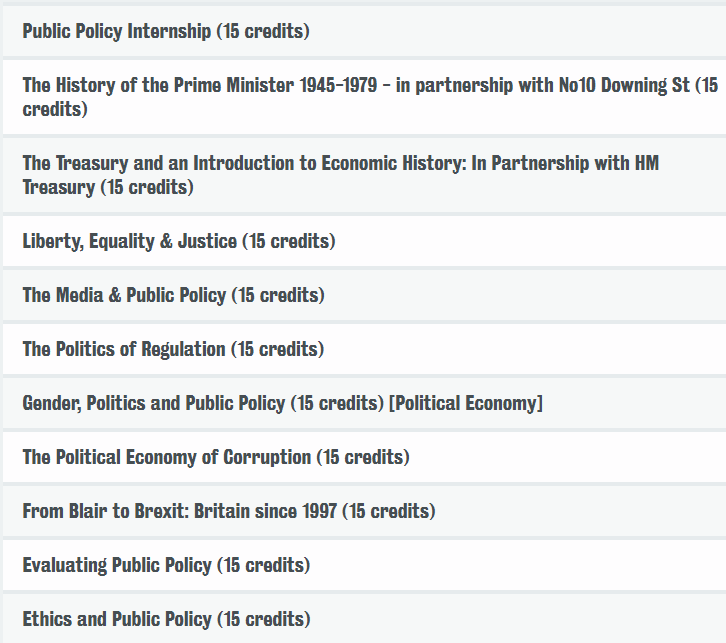Viewport: 726px width, 643px height.
Task: Click 'Britain since 1997' in Blair row
Action: click(x=265, y=512)
